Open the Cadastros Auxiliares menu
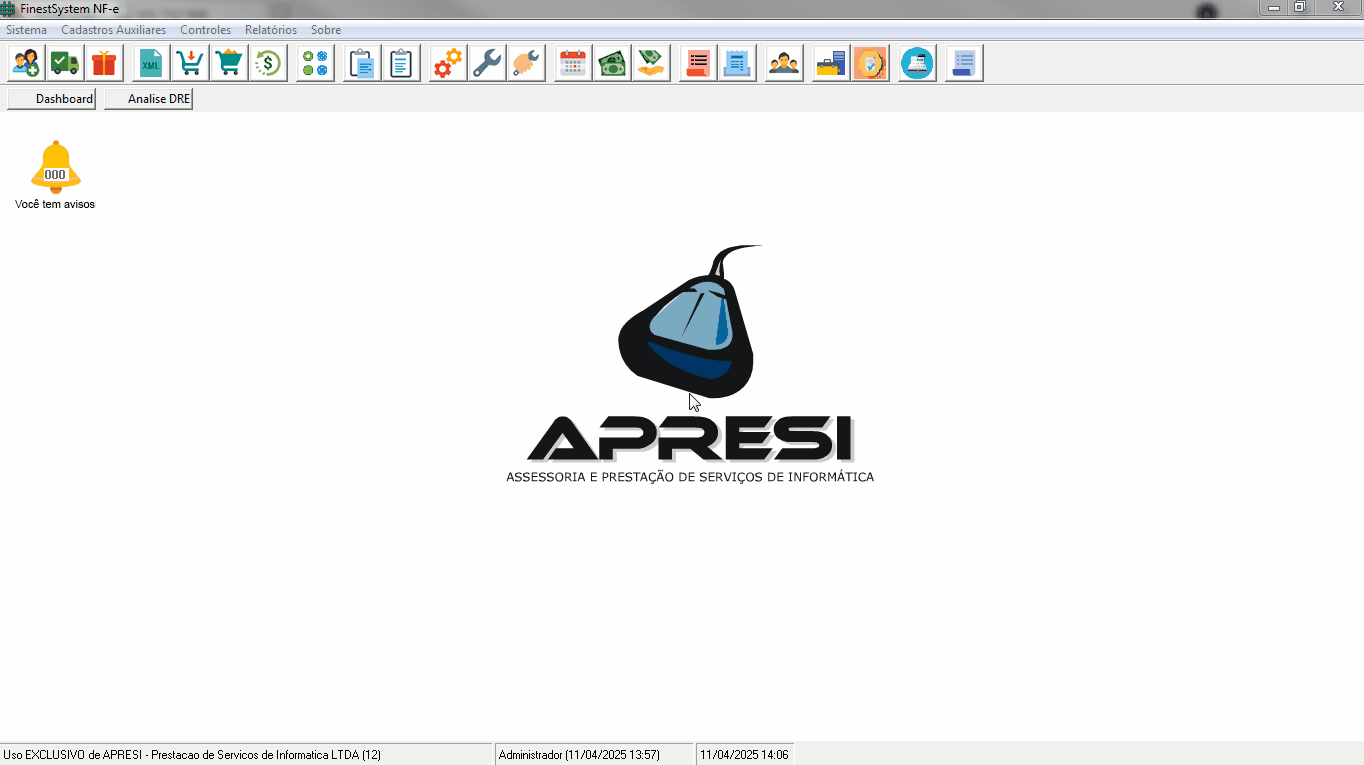The height and width of the screenshot is (765, 1364). pyautogui.click(x=113, y=30)
